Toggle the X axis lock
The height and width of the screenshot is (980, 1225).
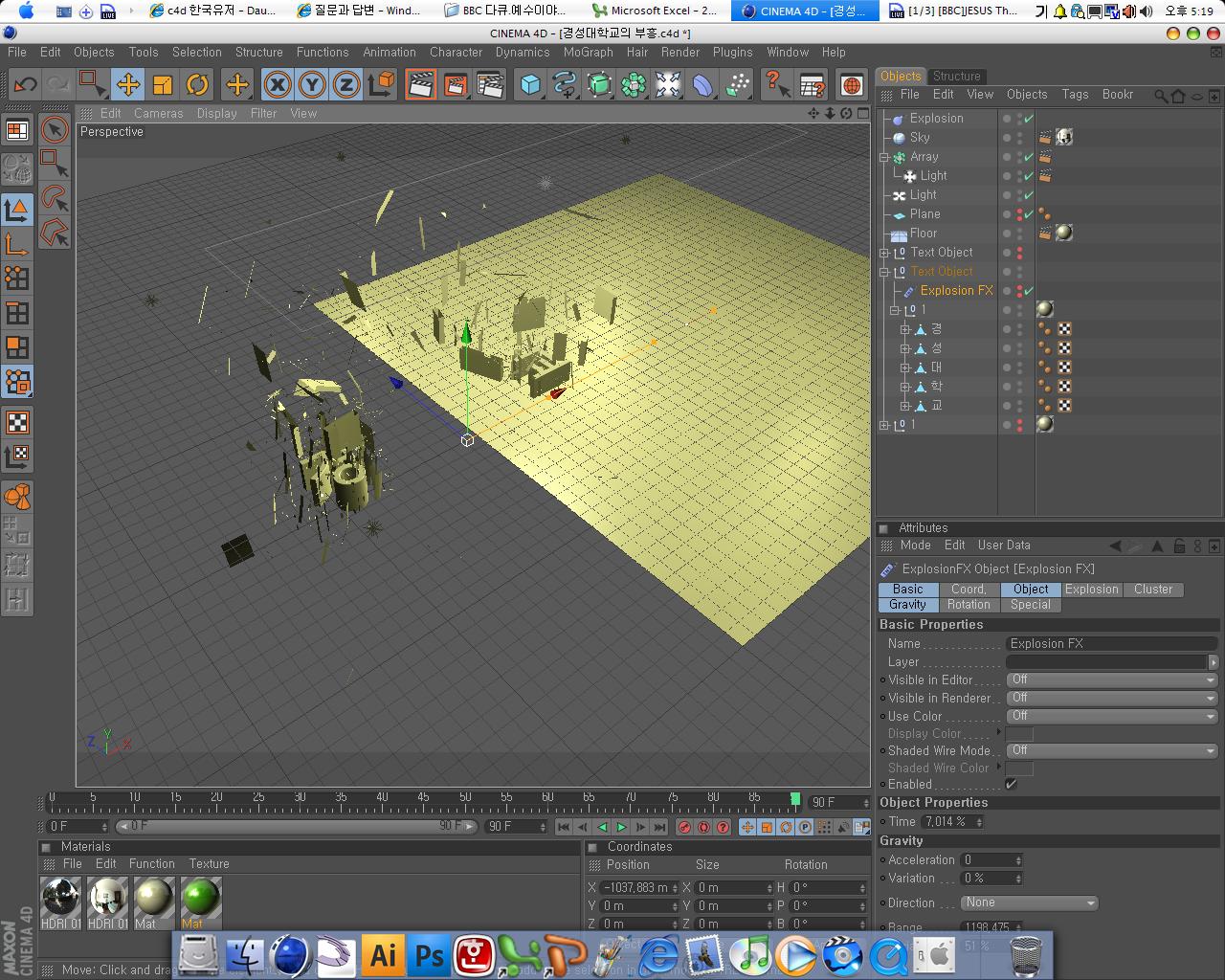278,84
